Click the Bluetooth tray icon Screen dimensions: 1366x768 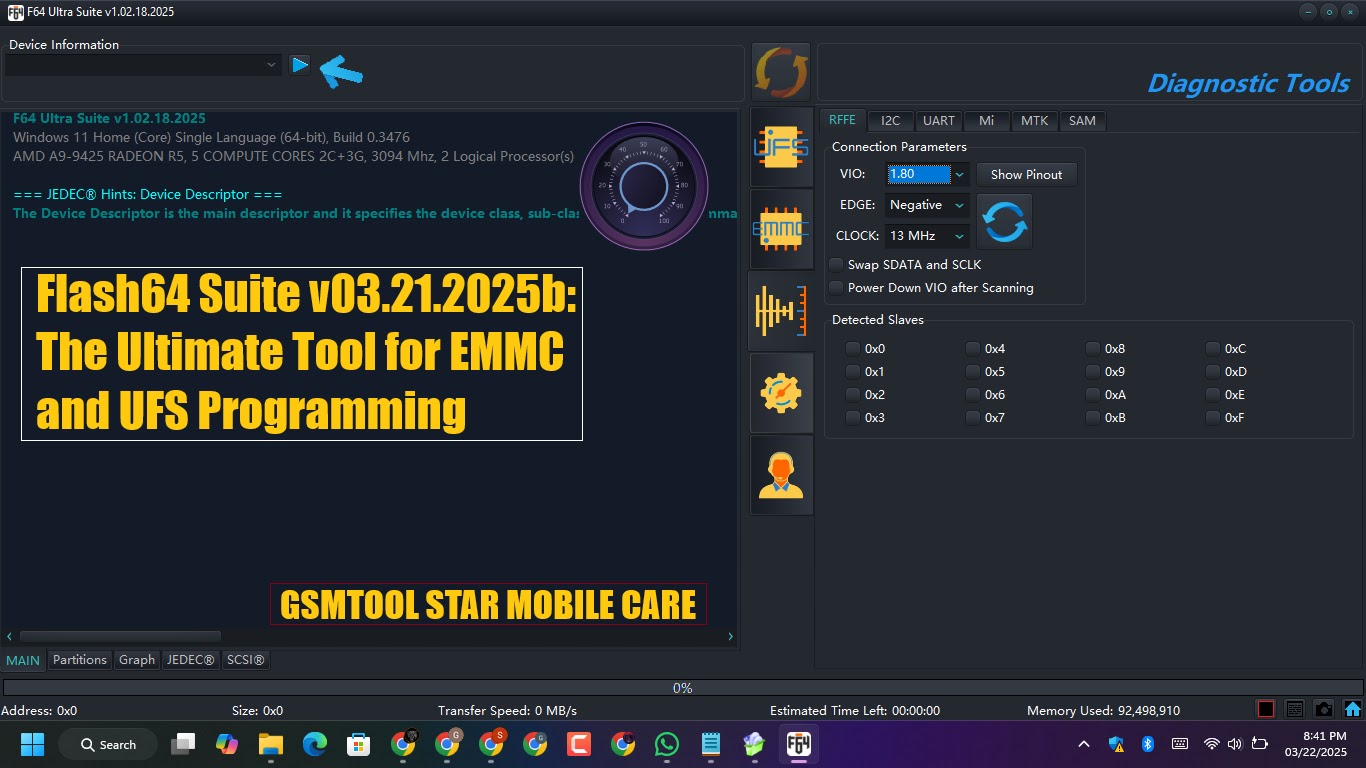pyautogui.click(x=1148, y=744)
